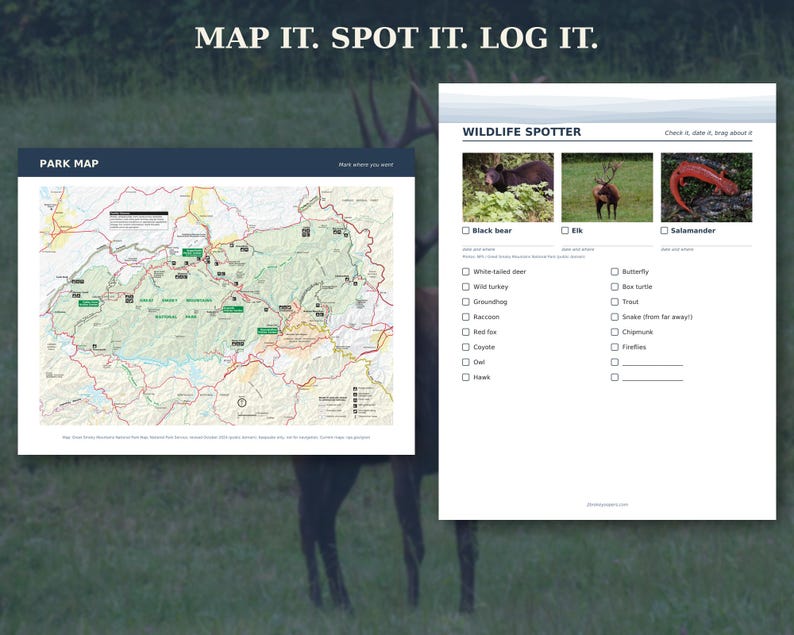Tick the Box turtle checkbox
Image resolution: width=794 pixels, height=635 pixels.
[x=615, y=287]
